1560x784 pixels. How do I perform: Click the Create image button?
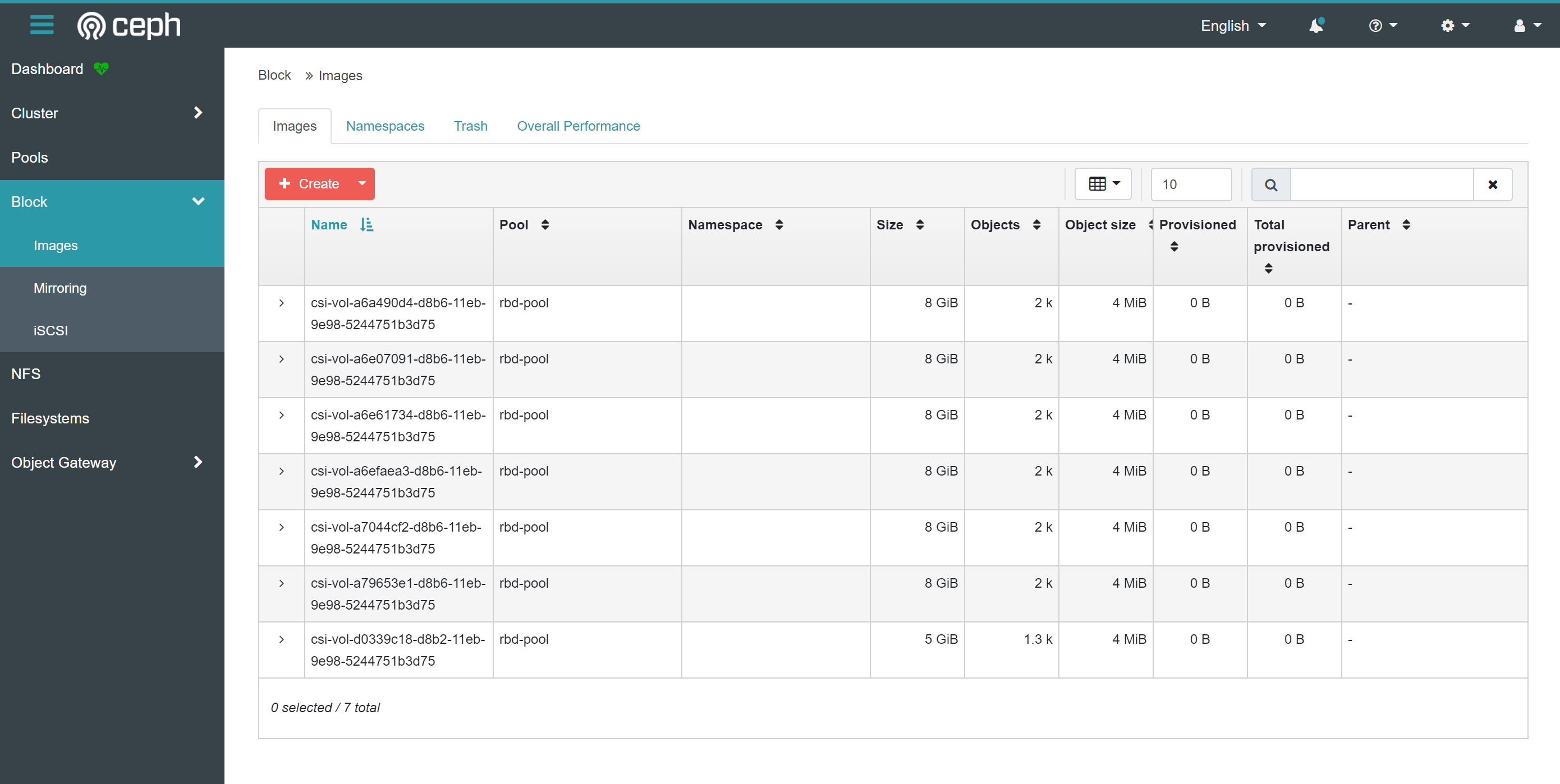[309, 184]
